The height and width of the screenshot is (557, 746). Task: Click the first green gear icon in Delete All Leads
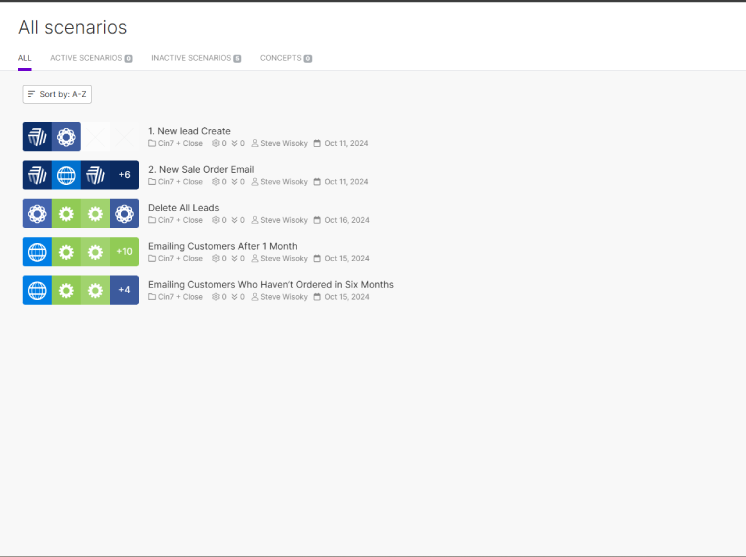click(66, 213)
